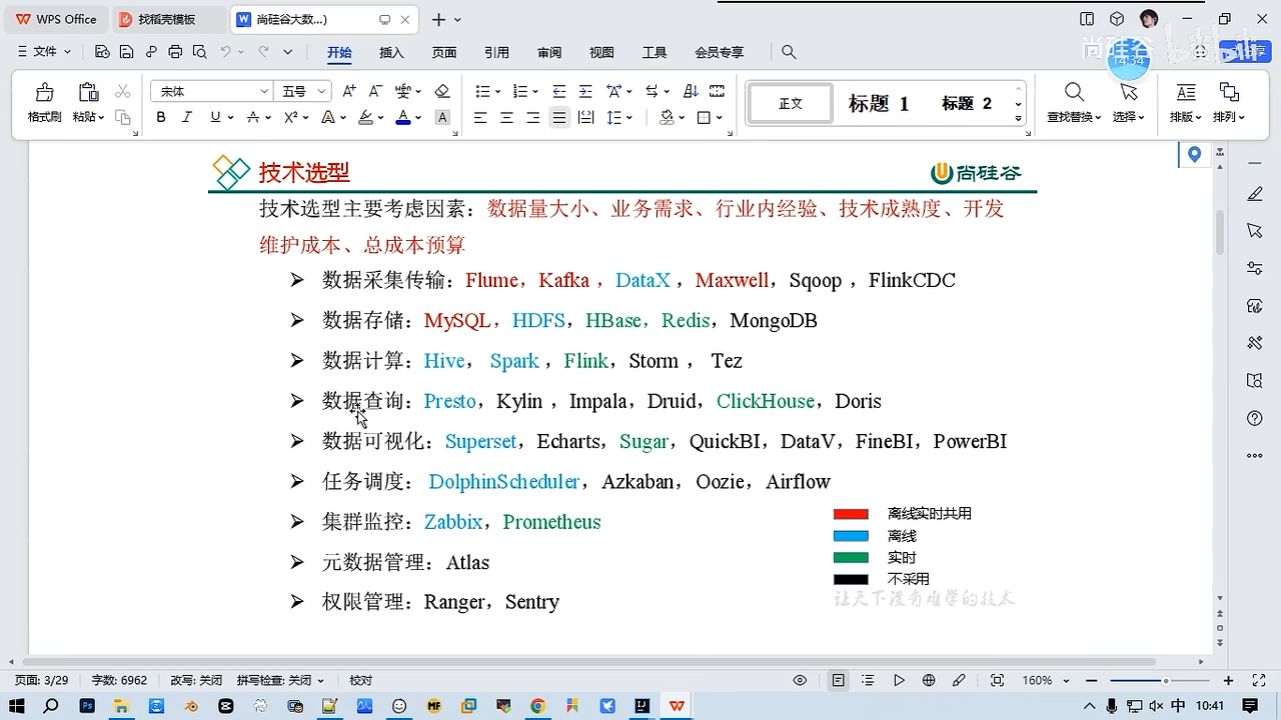The image size is (1281, 720).
Task: Open the 文件 menu
Action: (x=45, y=52)
